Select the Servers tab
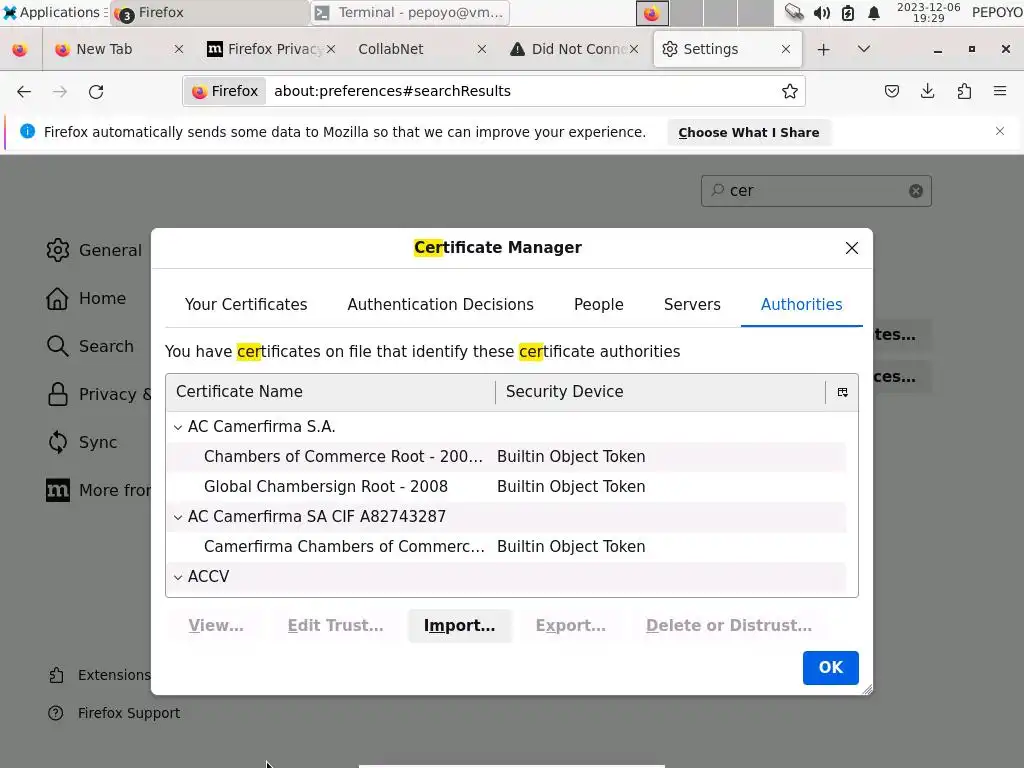The image size is (1024, 768). [x=692, y=304]
